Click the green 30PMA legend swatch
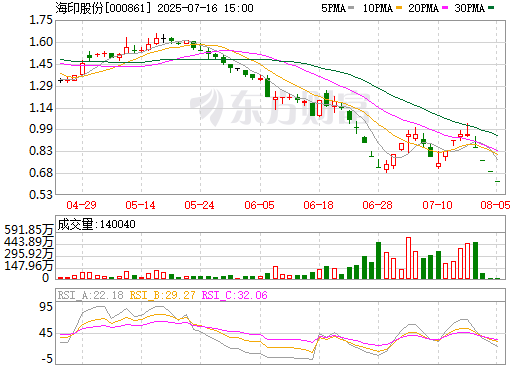Screen dimensions: 520x365 [491, 8]
